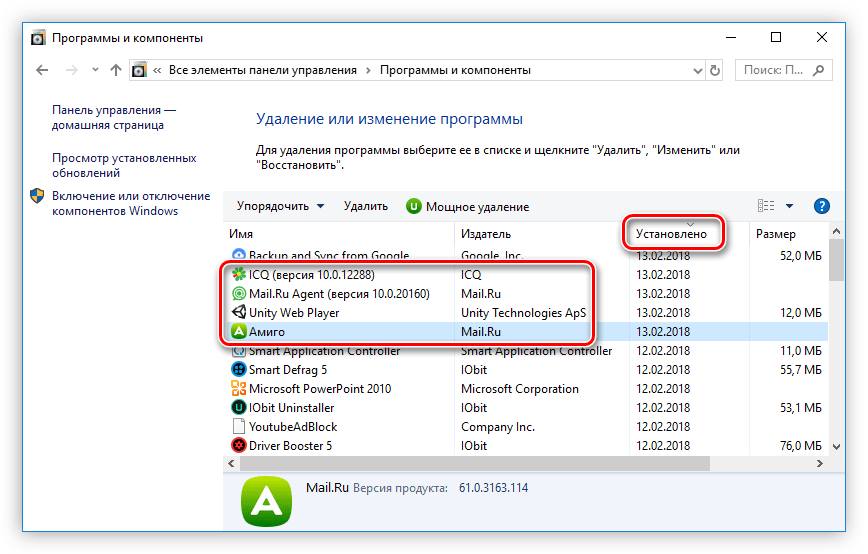Click the control panel icon in address bar
This screenshot has height=554, width=868.
tap(140, 70)
